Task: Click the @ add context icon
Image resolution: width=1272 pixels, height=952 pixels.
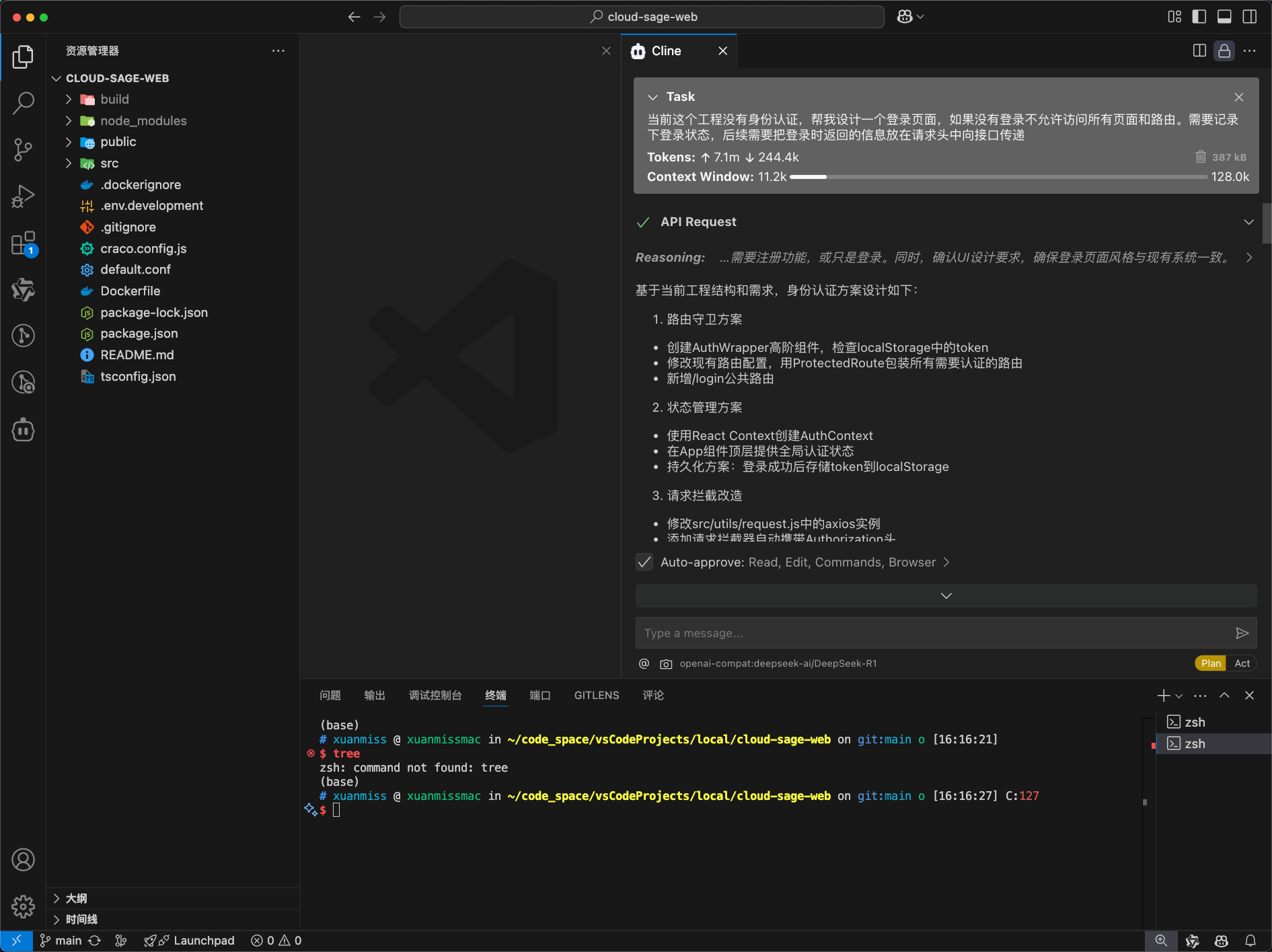Action: pyautogui.click(x=644, y=663)
